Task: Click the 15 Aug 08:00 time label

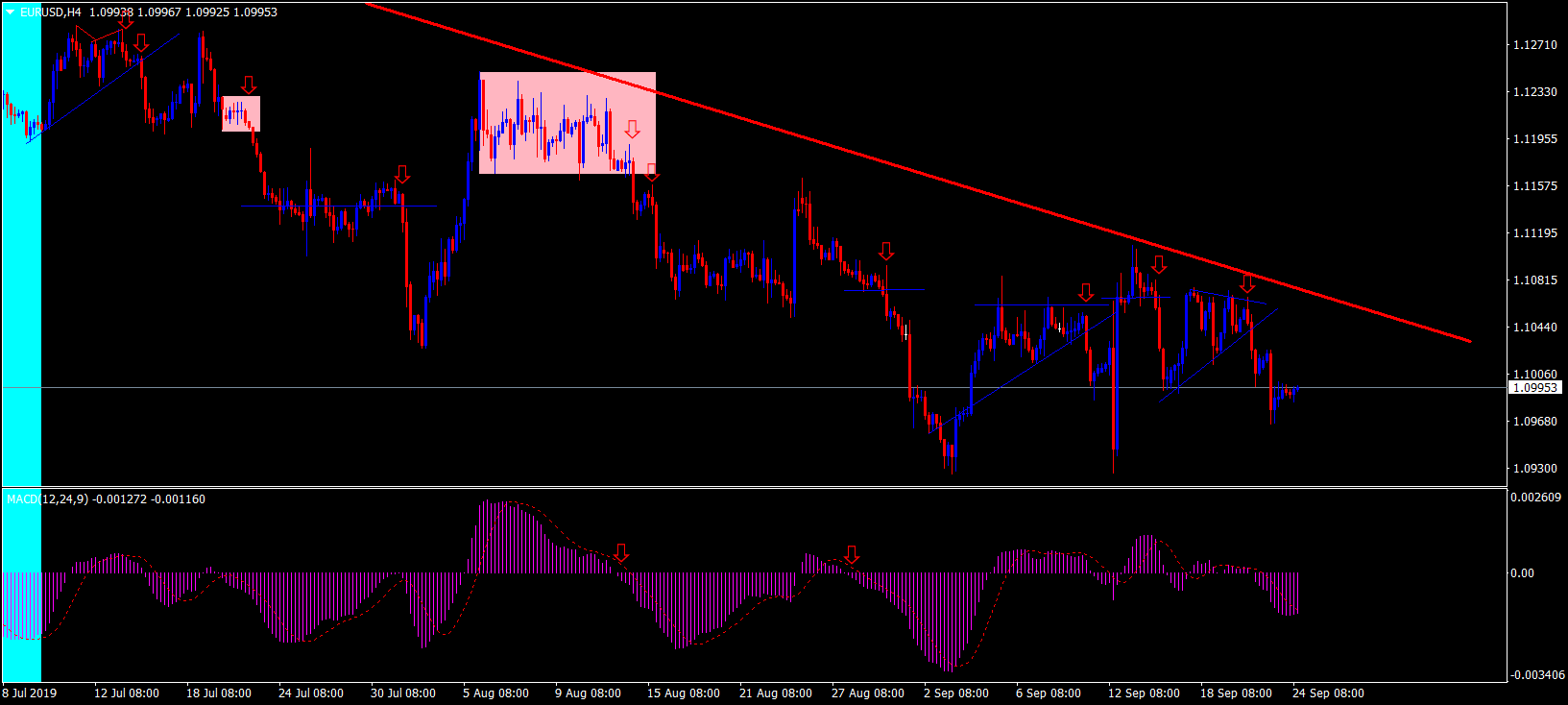Action: [684, 693]
